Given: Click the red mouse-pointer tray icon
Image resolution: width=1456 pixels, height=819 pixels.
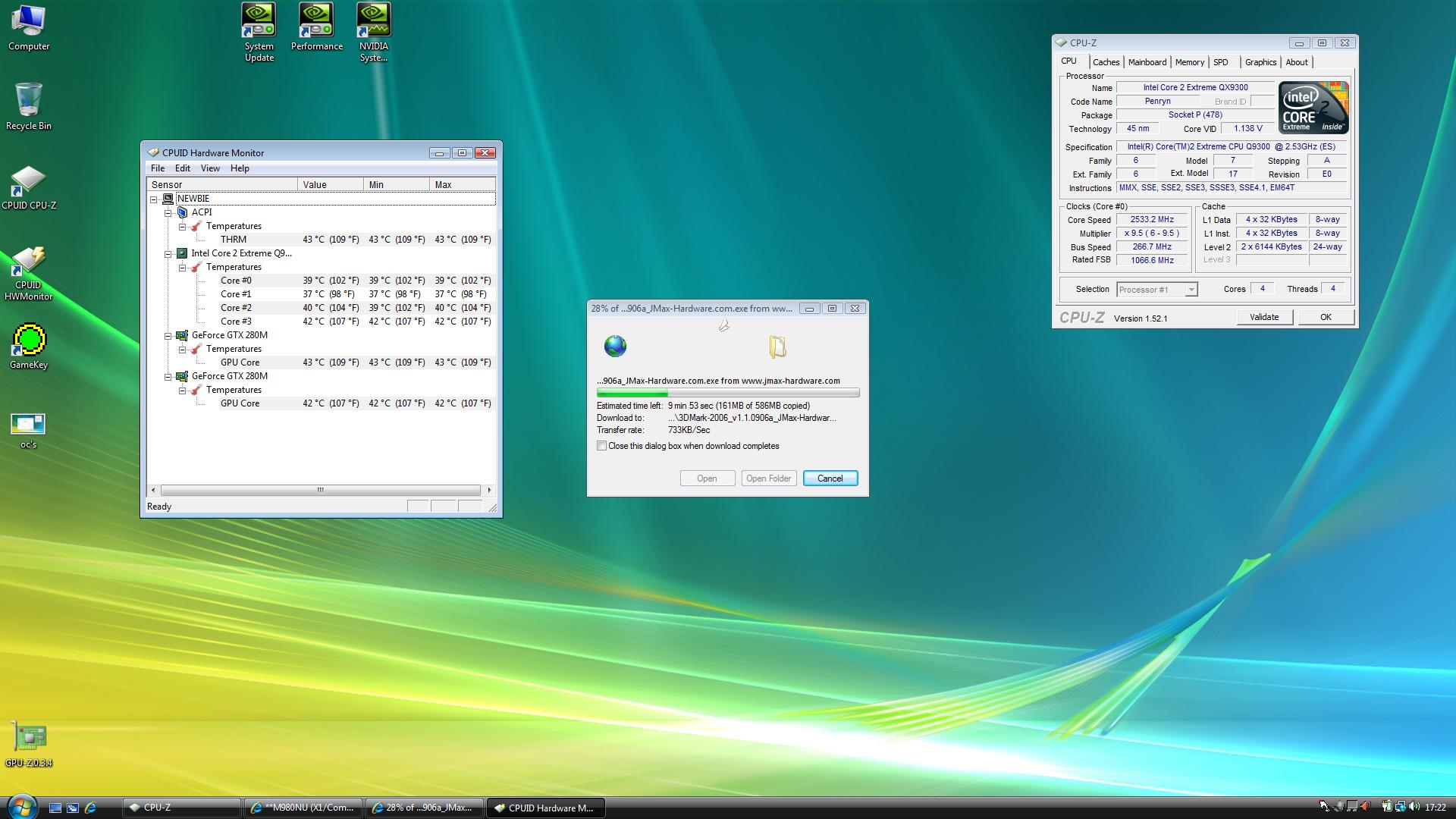Looking at the screenshot, I should 1324,807.
